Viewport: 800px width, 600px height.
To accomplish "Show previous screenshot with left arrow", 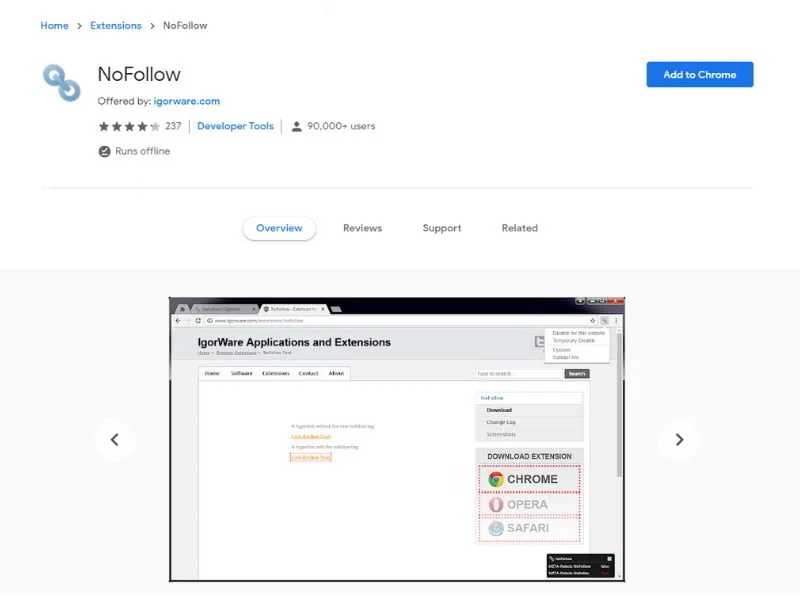I will pos(115,440).
